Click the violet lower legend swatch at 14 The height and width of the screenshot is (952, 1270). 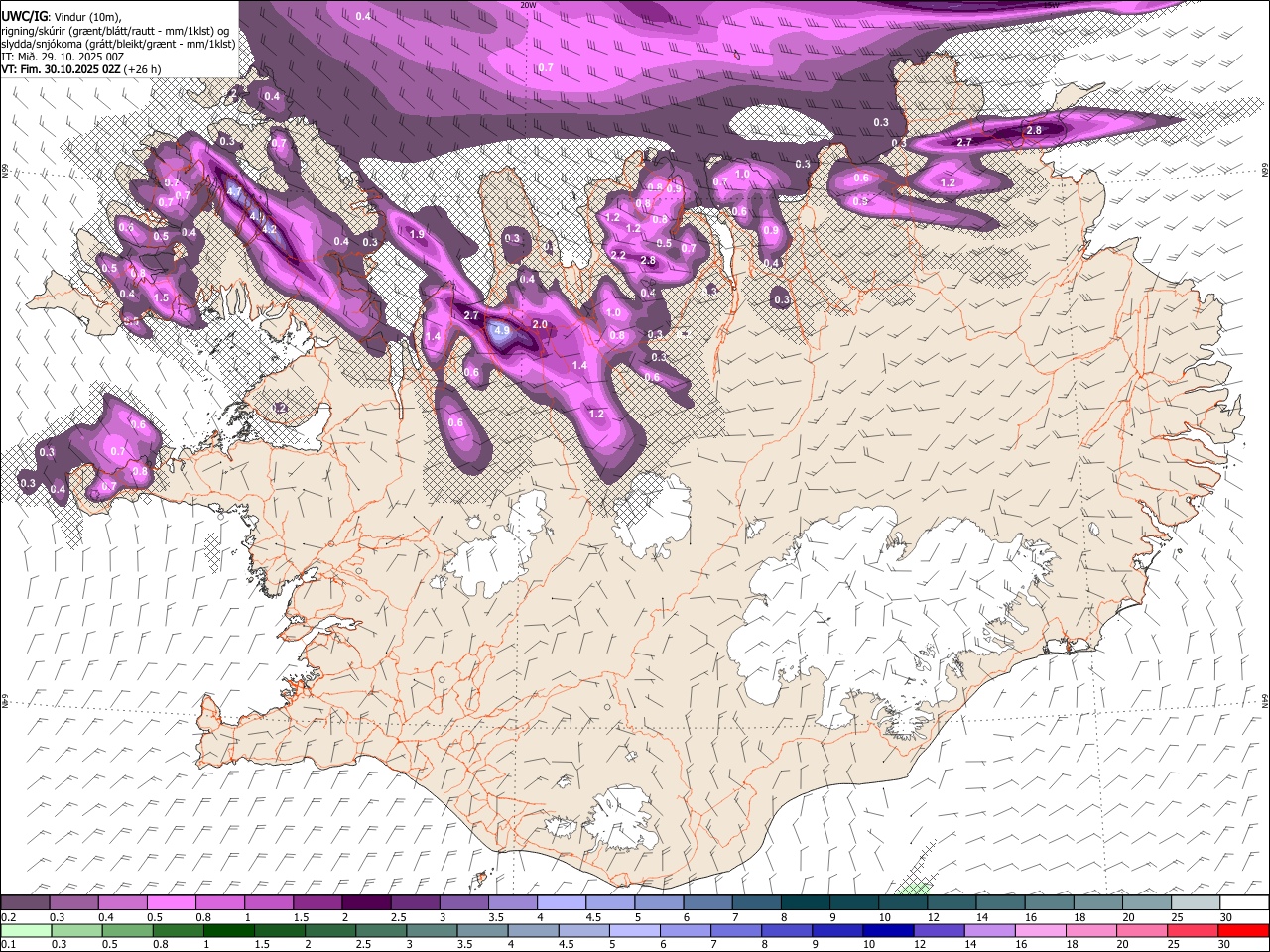pos(989,930)
